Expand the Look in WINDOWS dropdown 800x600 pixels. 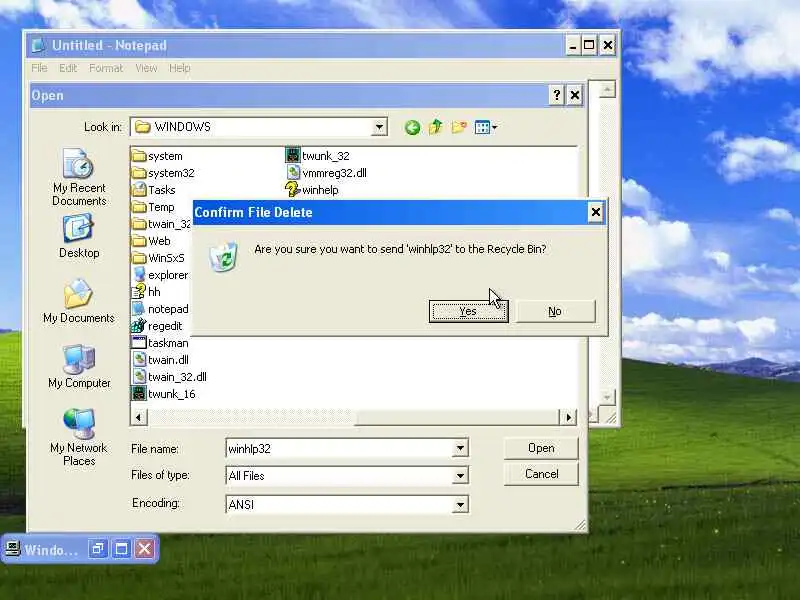click(379, 127)
